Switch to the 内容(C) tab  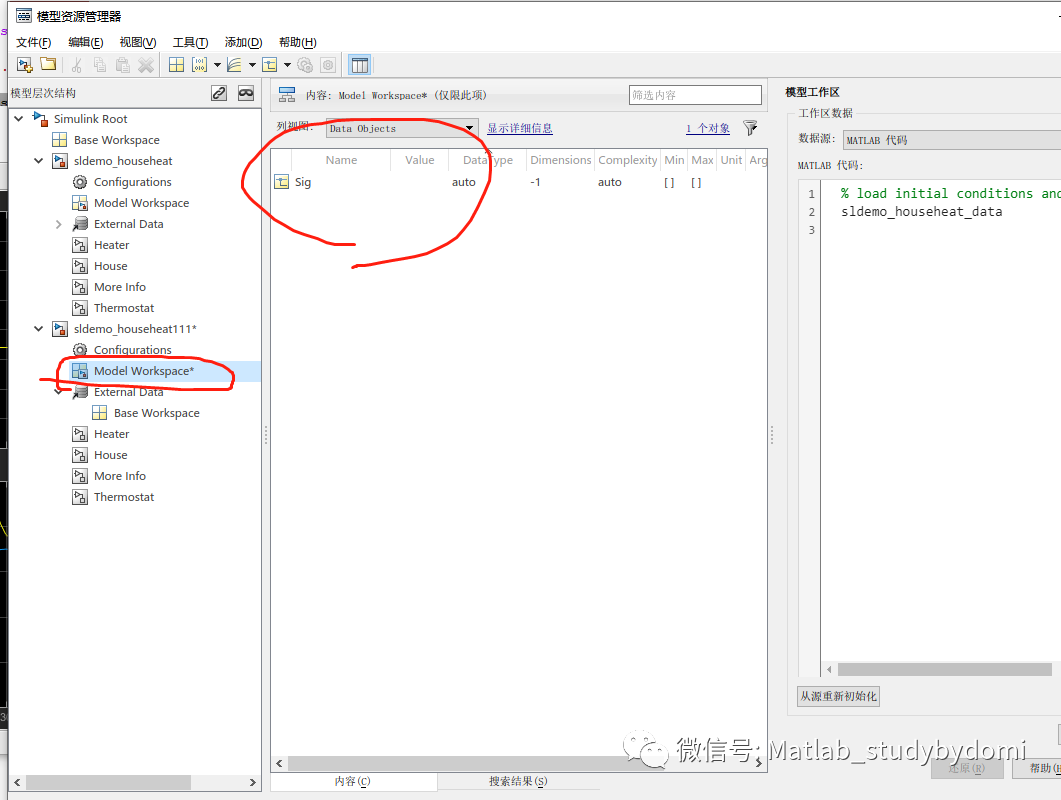(353, 781)
